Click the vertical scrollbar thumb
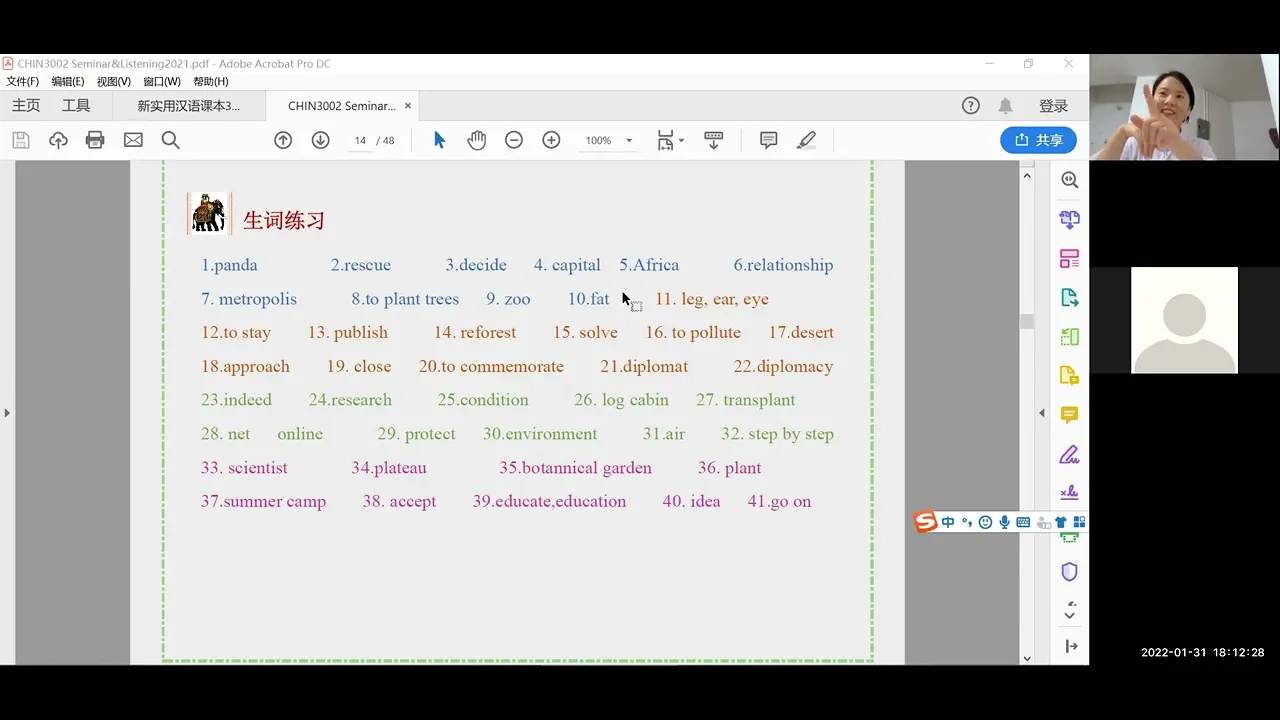This screenshot has width=1280, height=720. point(1026,321)
